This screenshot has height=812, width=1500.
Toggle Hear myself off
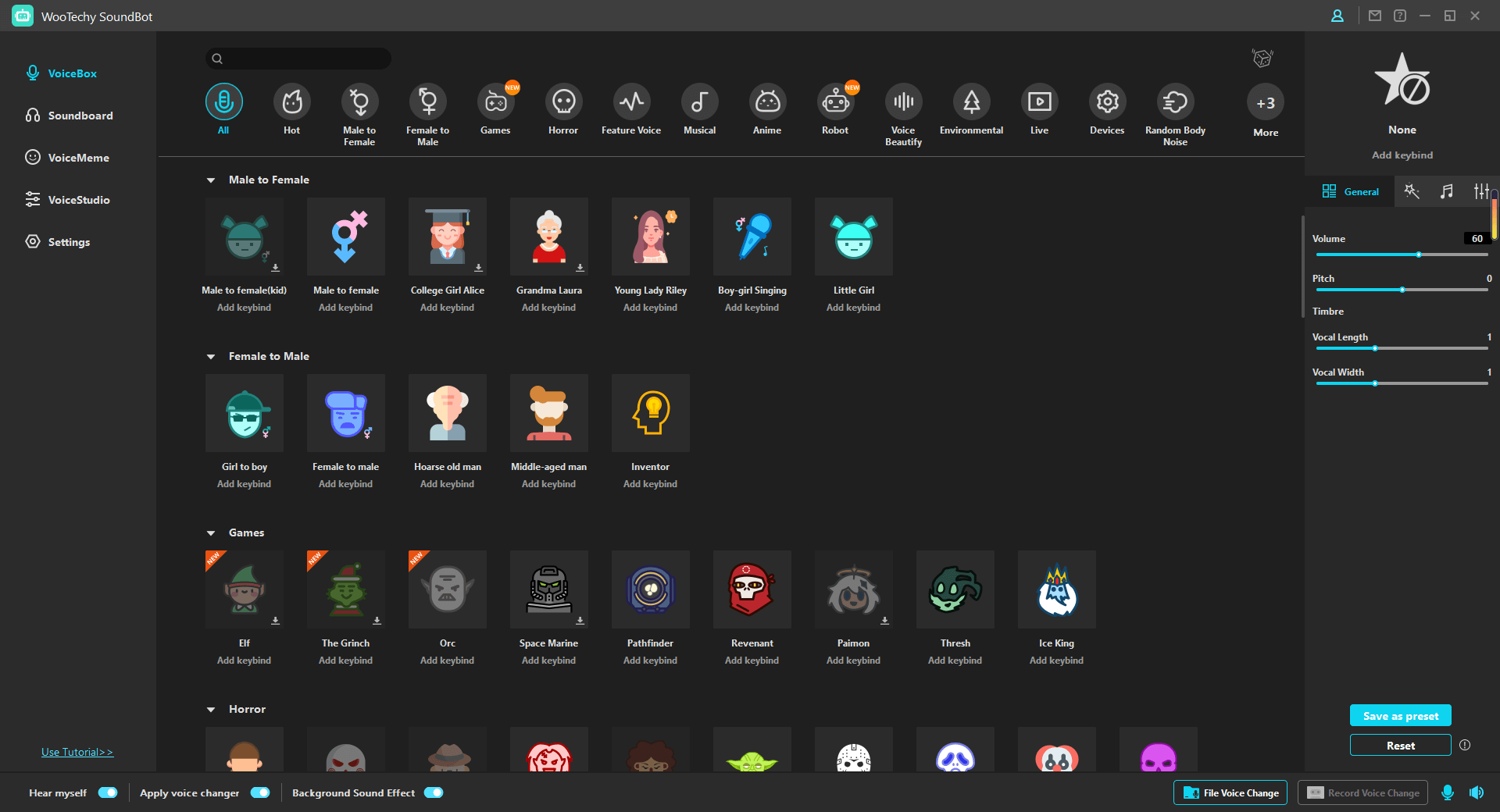(x=108, y=792)
